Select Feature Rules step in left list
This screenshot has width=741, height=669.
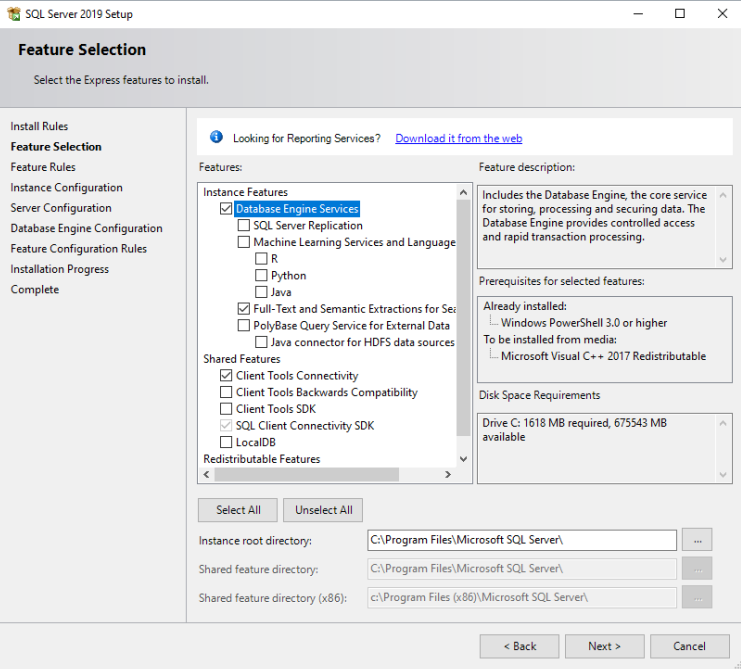click(x=43, y=167)
